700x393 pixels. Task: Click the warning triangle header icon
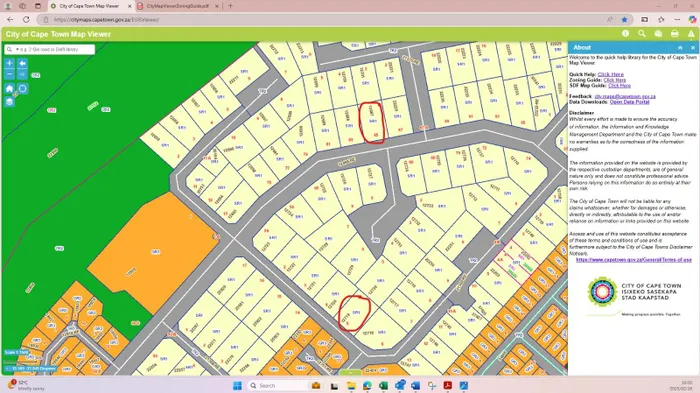(691, 33)
